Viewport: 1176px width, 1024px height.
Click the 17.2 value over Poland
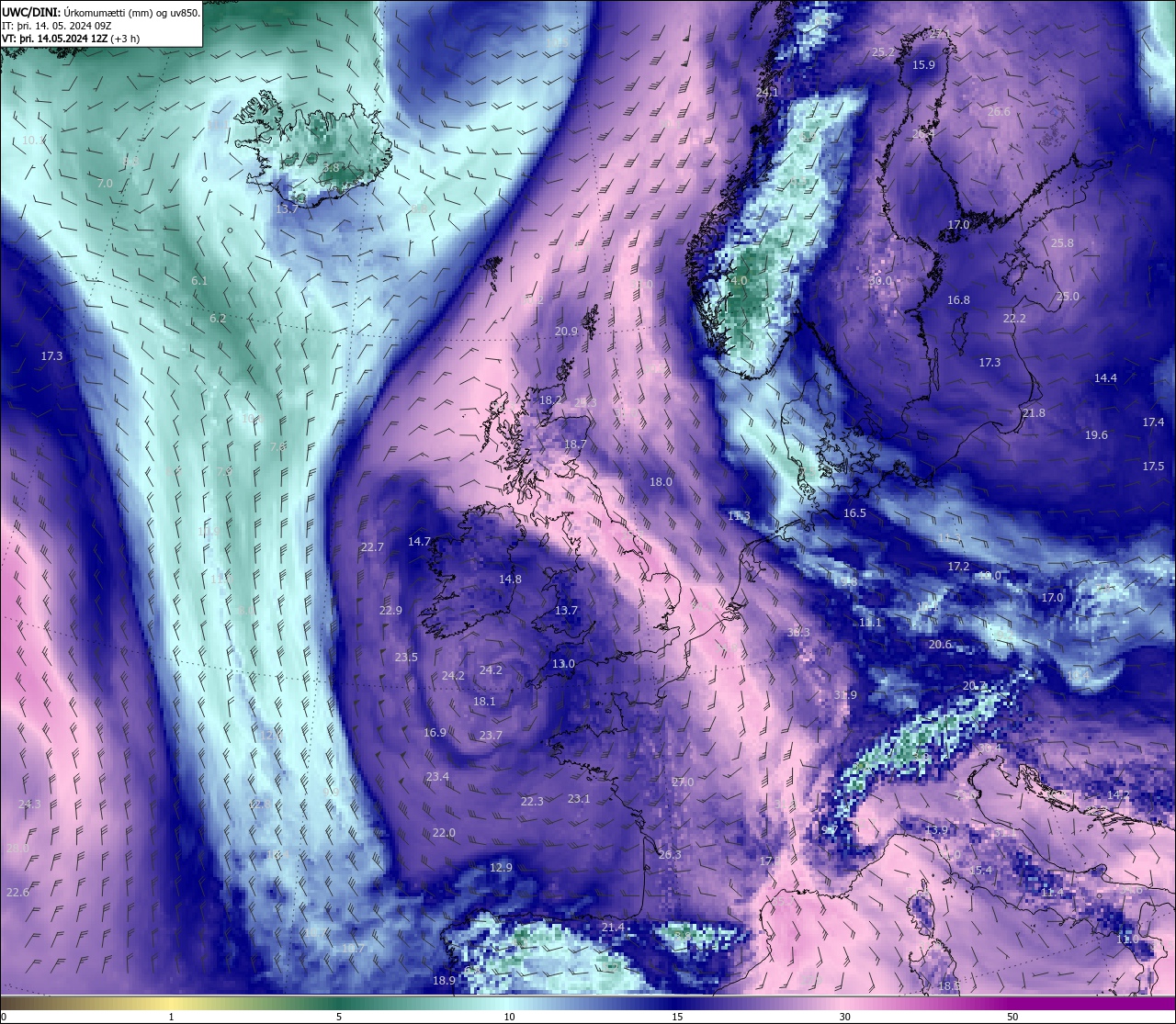point(958,567)
